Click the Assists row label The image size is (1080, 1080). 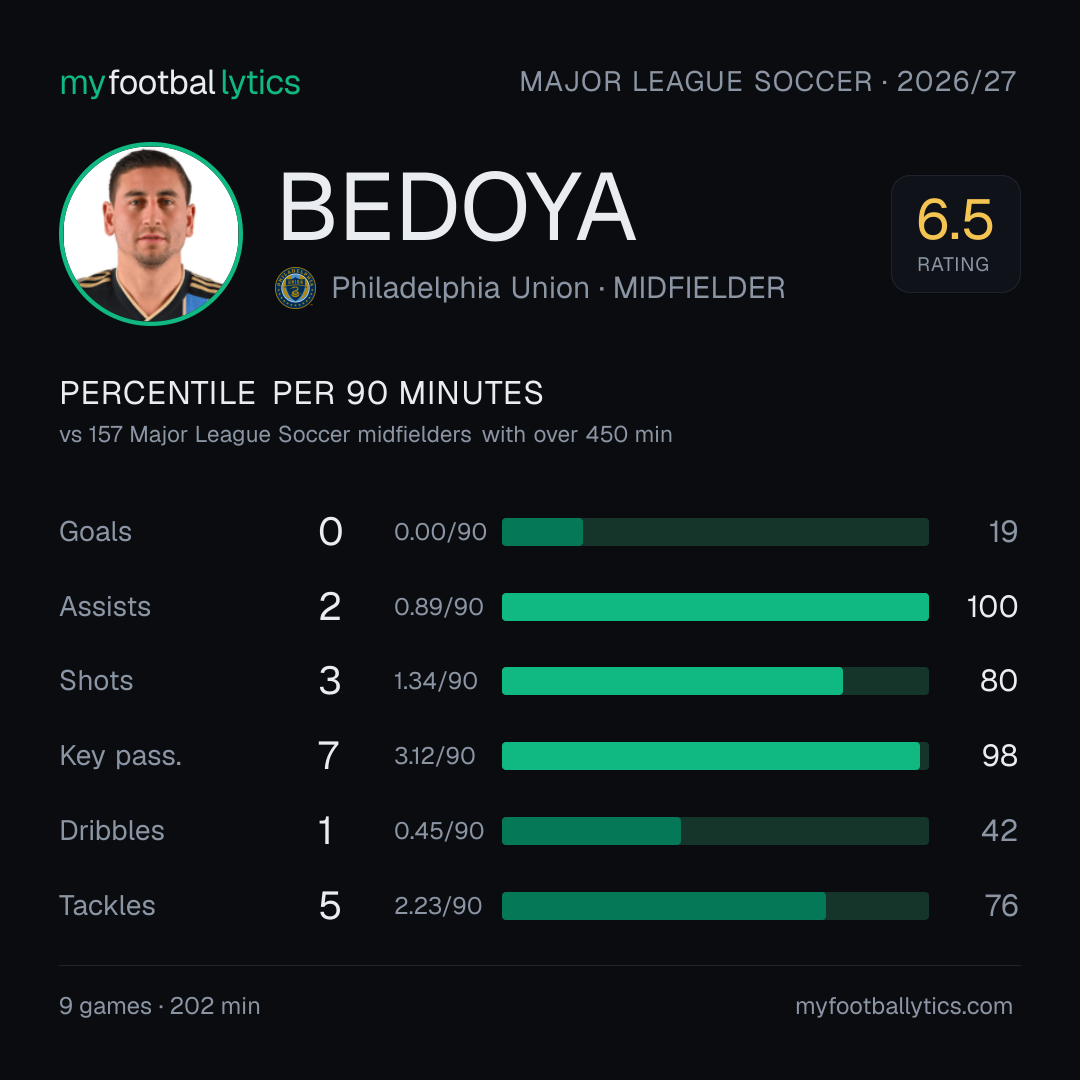click(x=105, y=607)
